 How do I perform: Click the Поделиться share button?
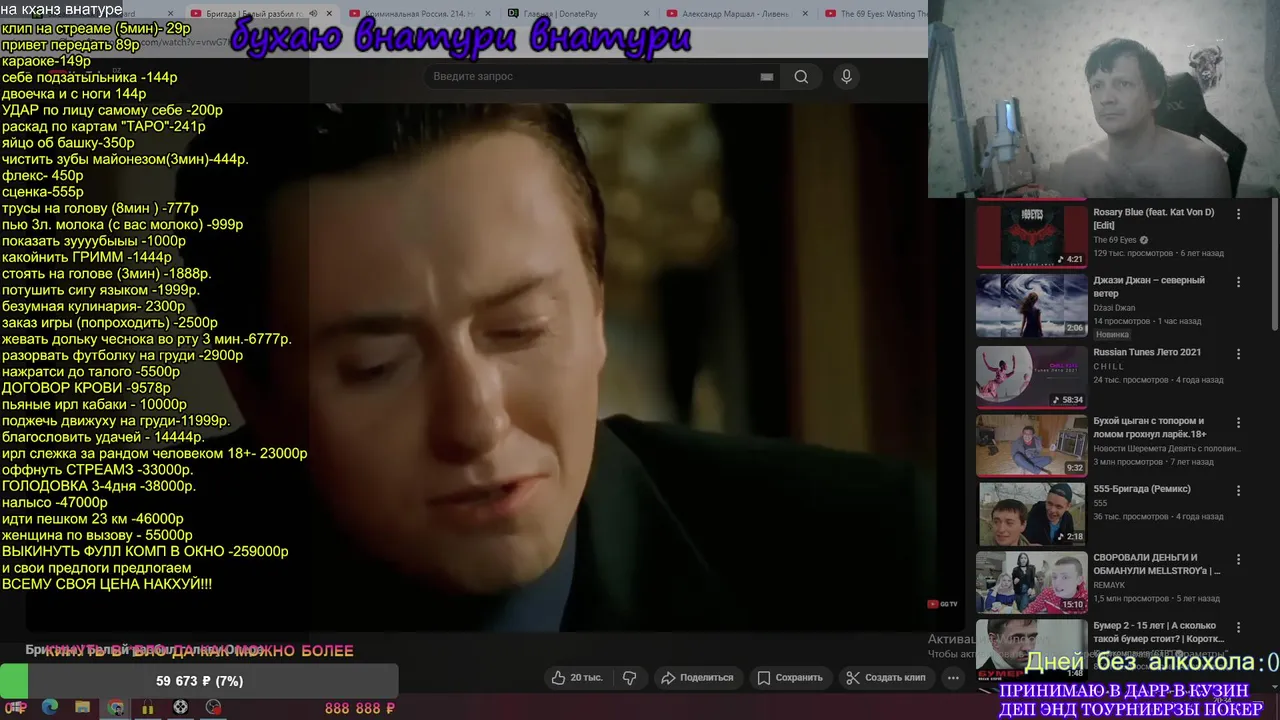pos(697,678)
